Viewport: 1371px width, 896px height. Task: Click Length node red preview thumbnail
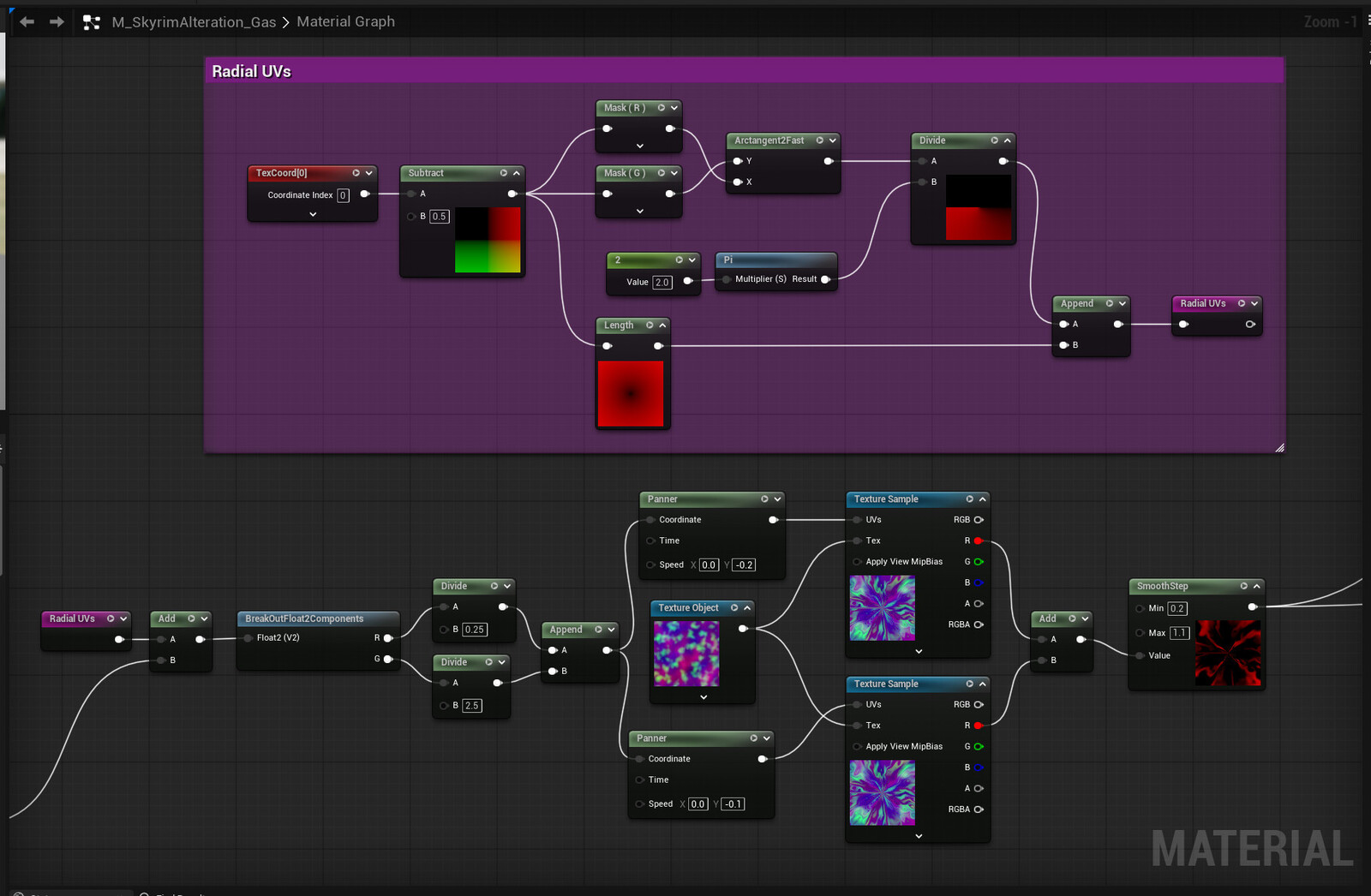tap(631, 393)
